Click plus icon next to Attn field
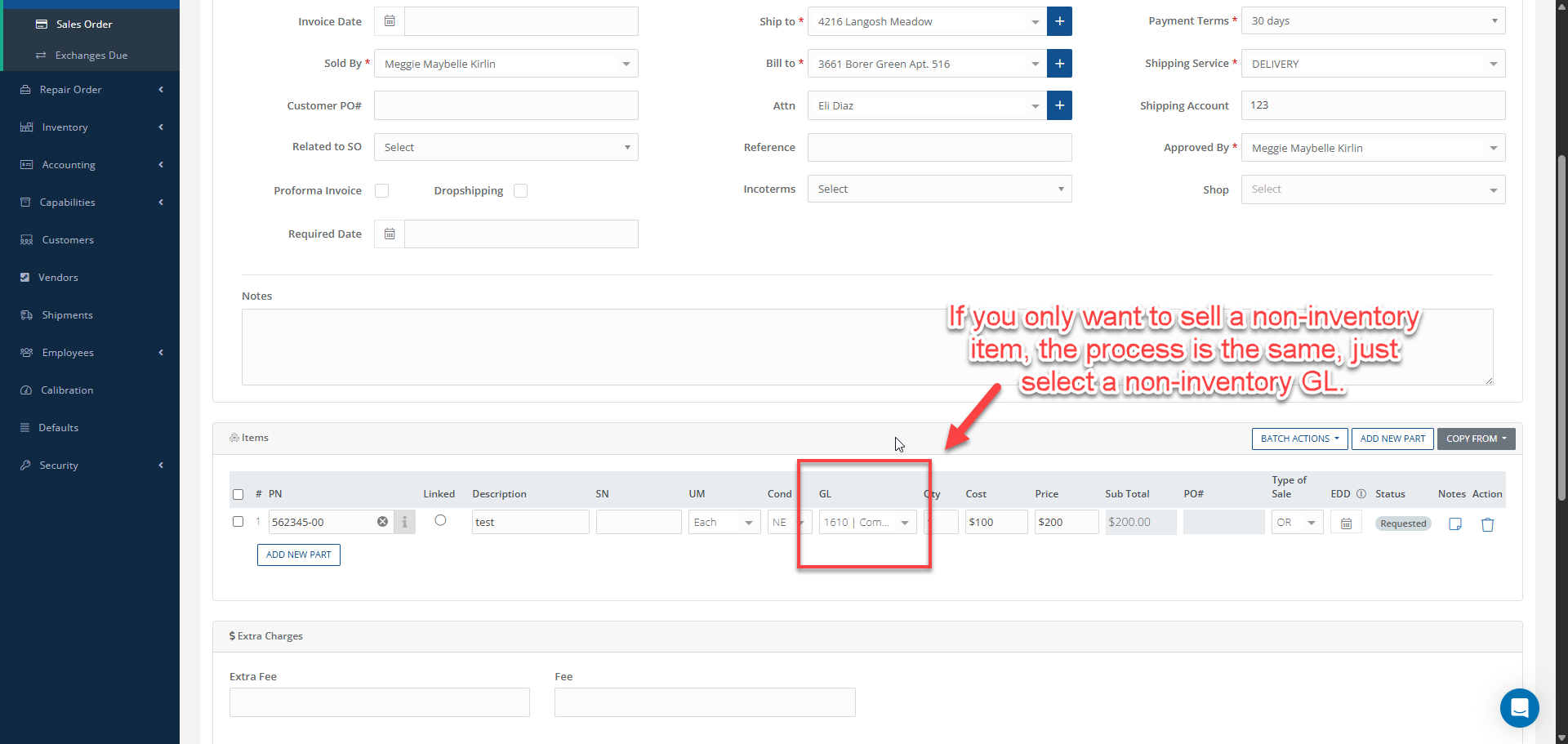Screen dimensions: 1568x744 [1059, 105]
